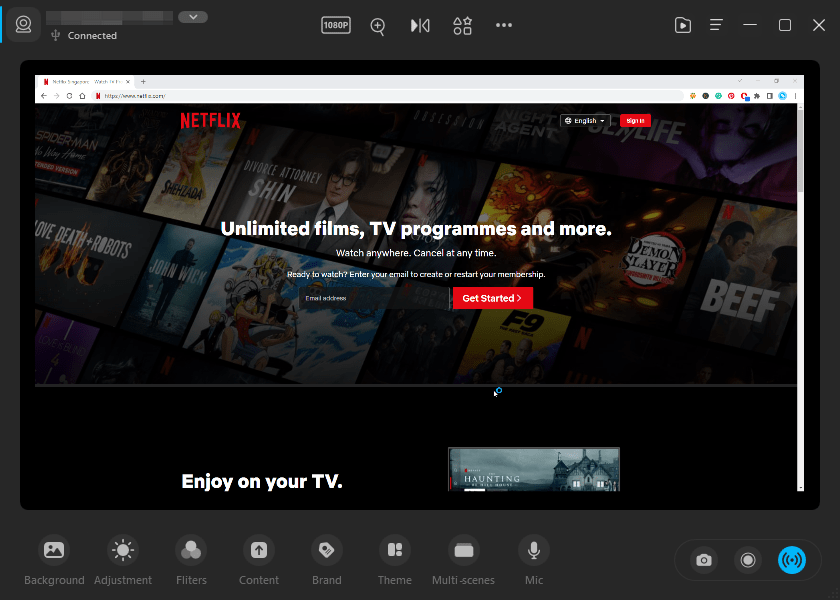
Task: Toggle the blue go-live broadcast button
Action: click(x=792, y=560)
